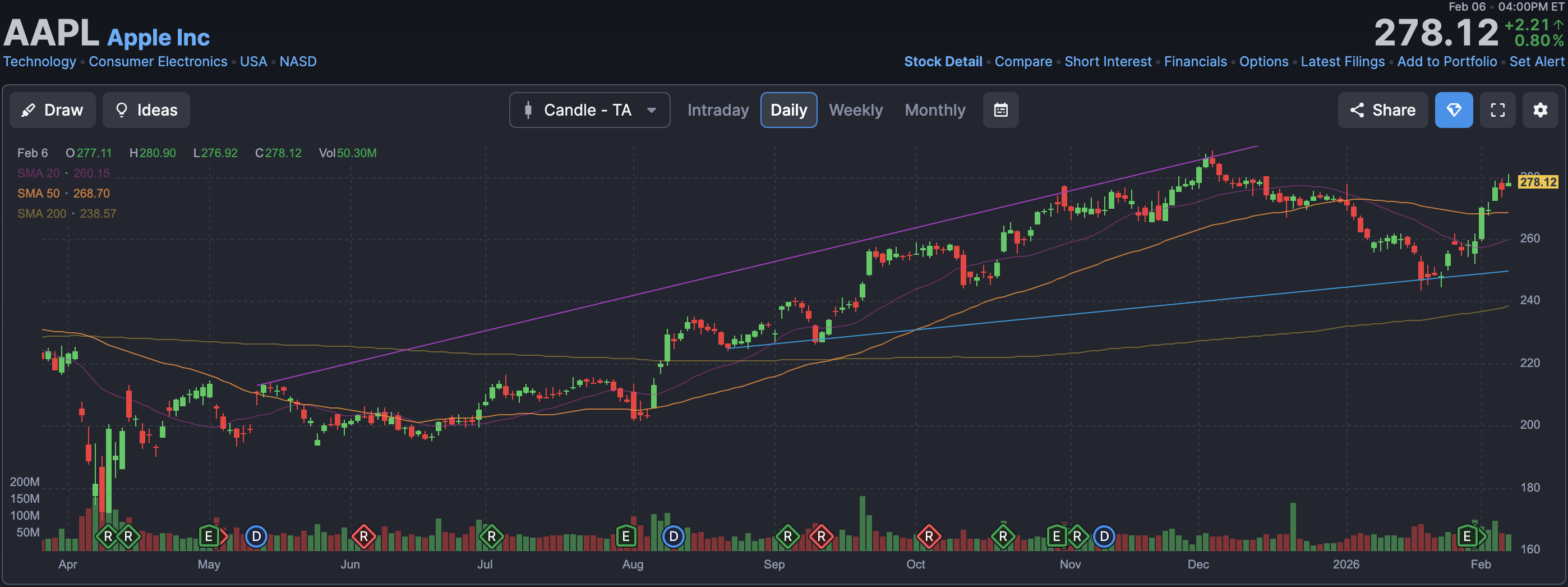Click the red R marker in October
The width and height of the screenshot is (1568, 587).
[929, 536]
